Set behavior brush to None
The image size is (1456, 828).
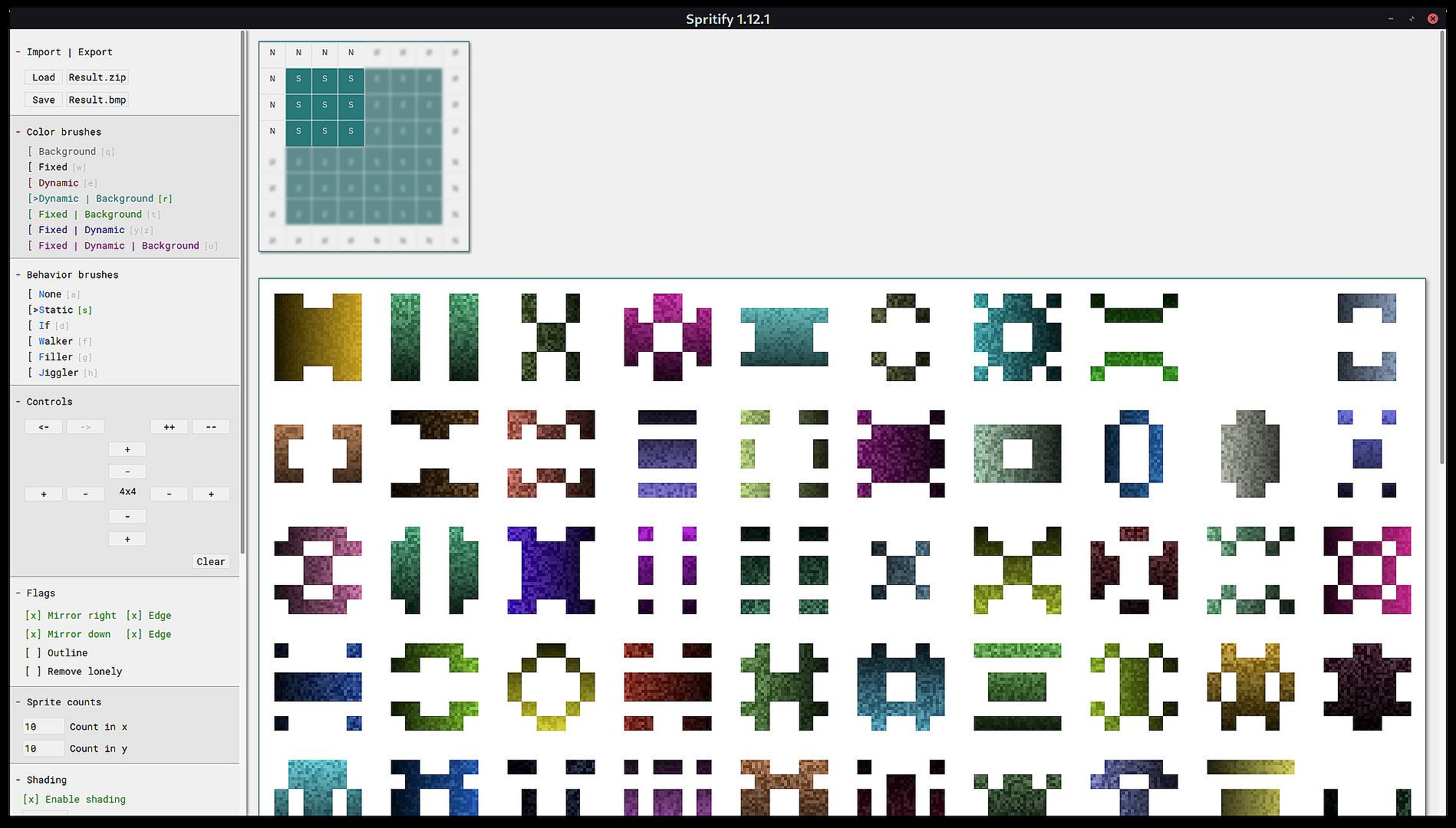(54, 294)
